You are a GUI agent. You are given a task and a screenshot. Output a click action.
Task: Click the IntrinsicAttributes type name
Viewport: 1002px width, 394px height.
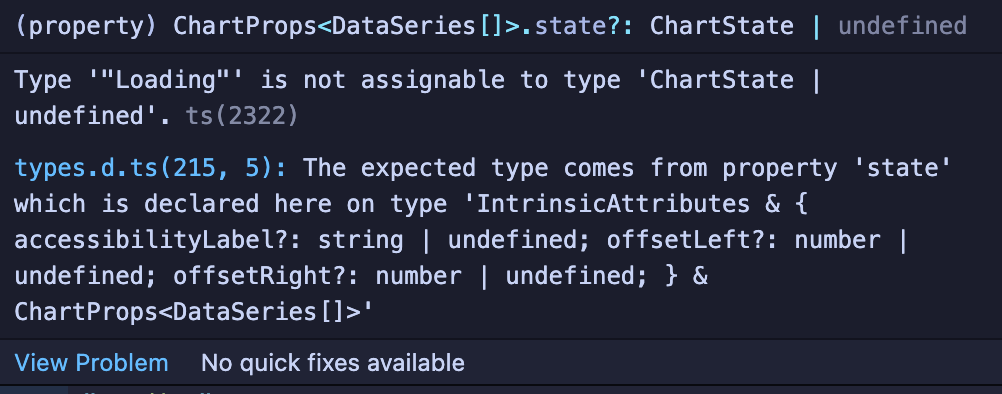coord(613,204)
